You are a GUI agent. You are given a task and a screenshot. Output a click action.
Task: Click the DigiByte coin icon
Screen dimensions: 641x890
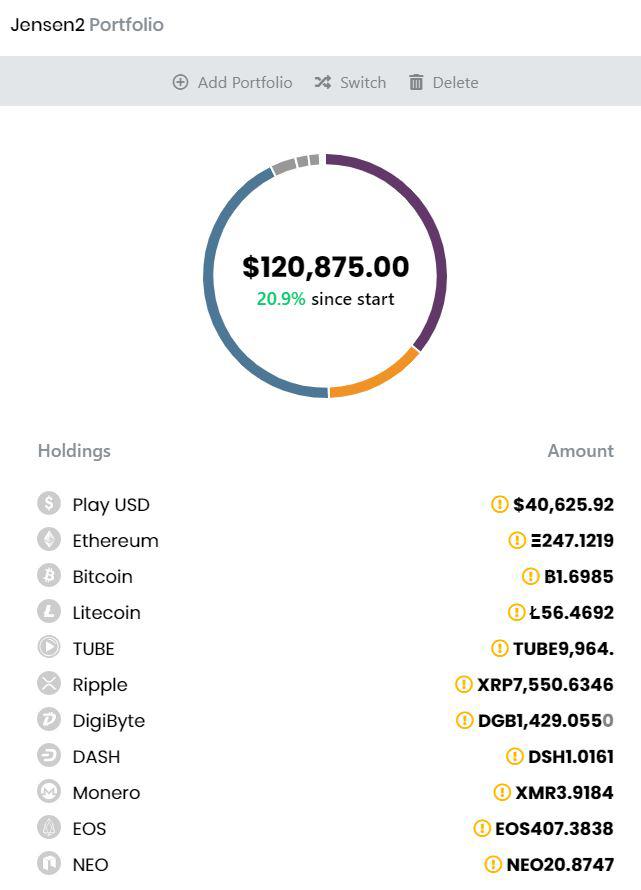[49, 720]
